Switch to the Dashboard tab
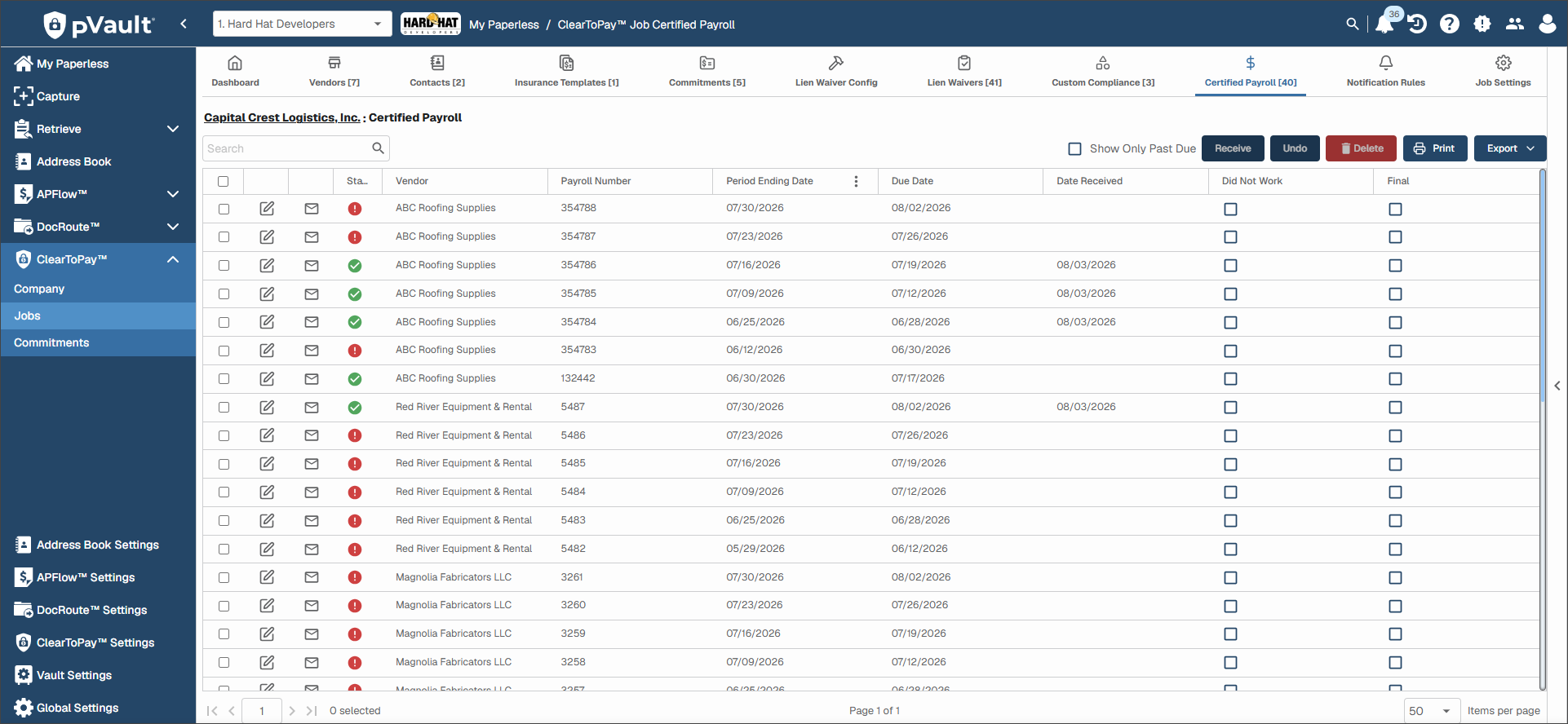1568x724 pixels. coord(235,71)
